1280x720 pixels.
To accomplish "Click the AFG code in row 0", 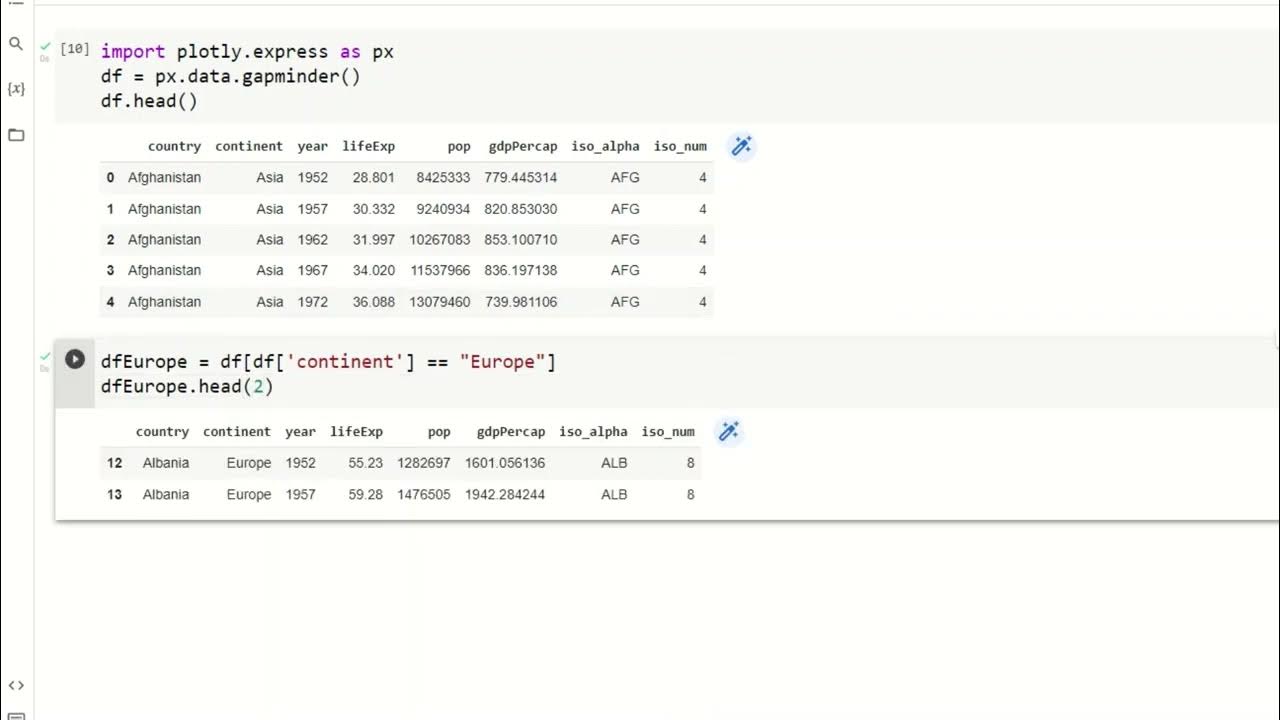I will 625,178.
